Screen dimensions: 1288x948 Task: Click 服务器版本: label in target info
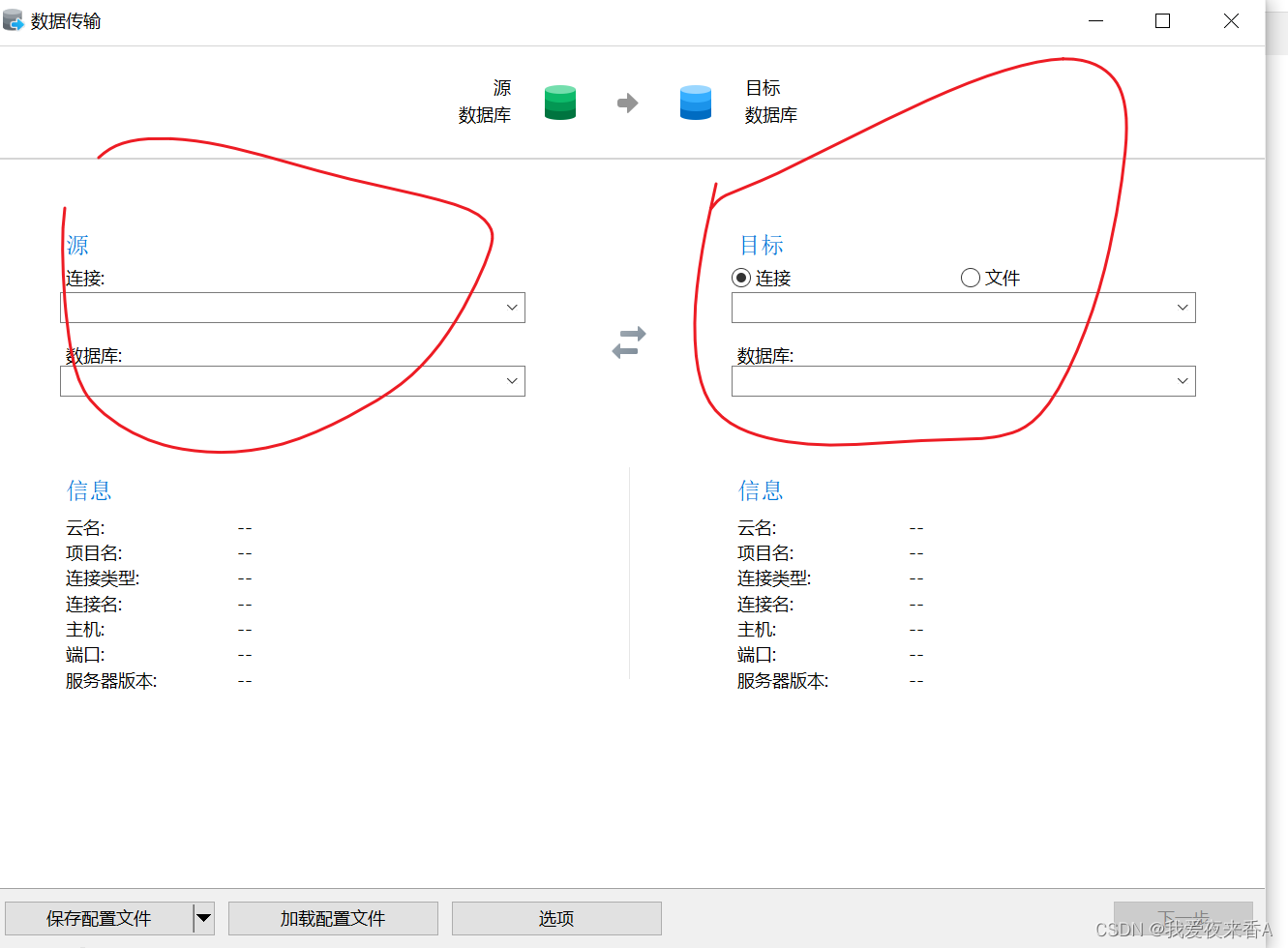783,681
